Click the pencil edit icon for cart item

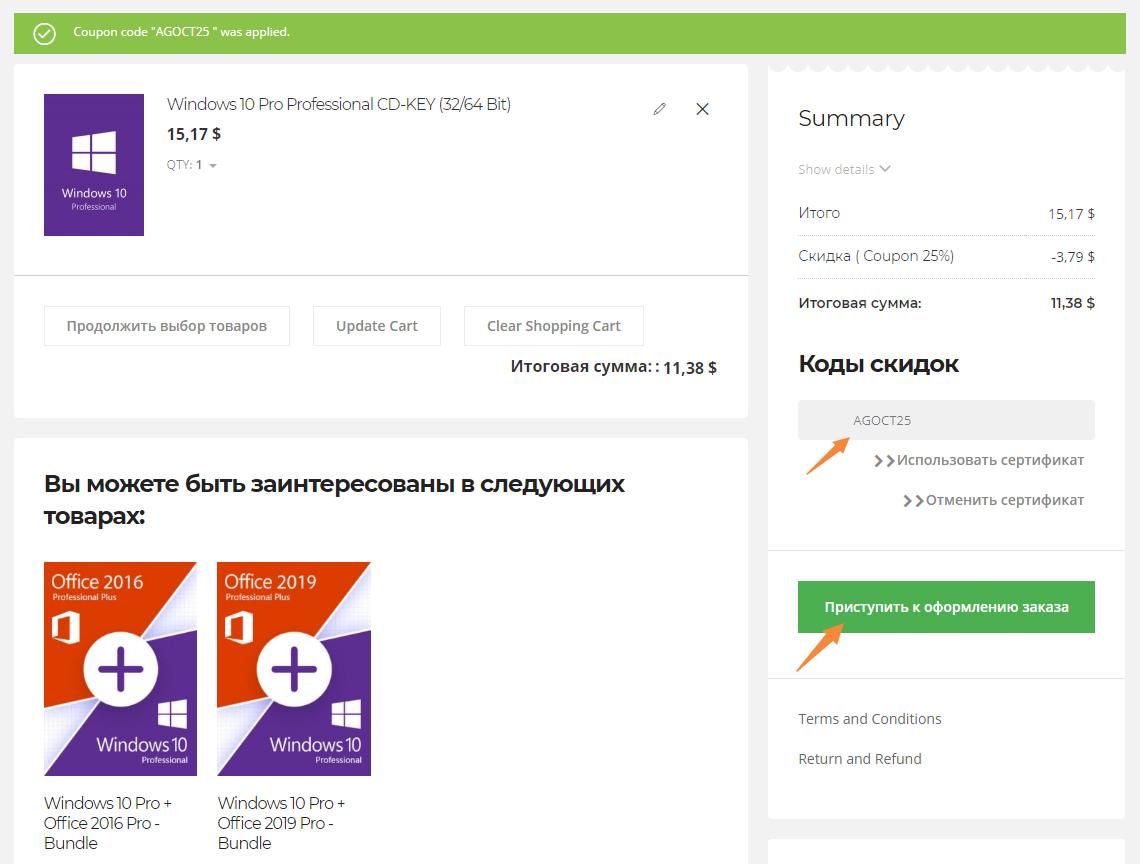(x=659, y=109)
